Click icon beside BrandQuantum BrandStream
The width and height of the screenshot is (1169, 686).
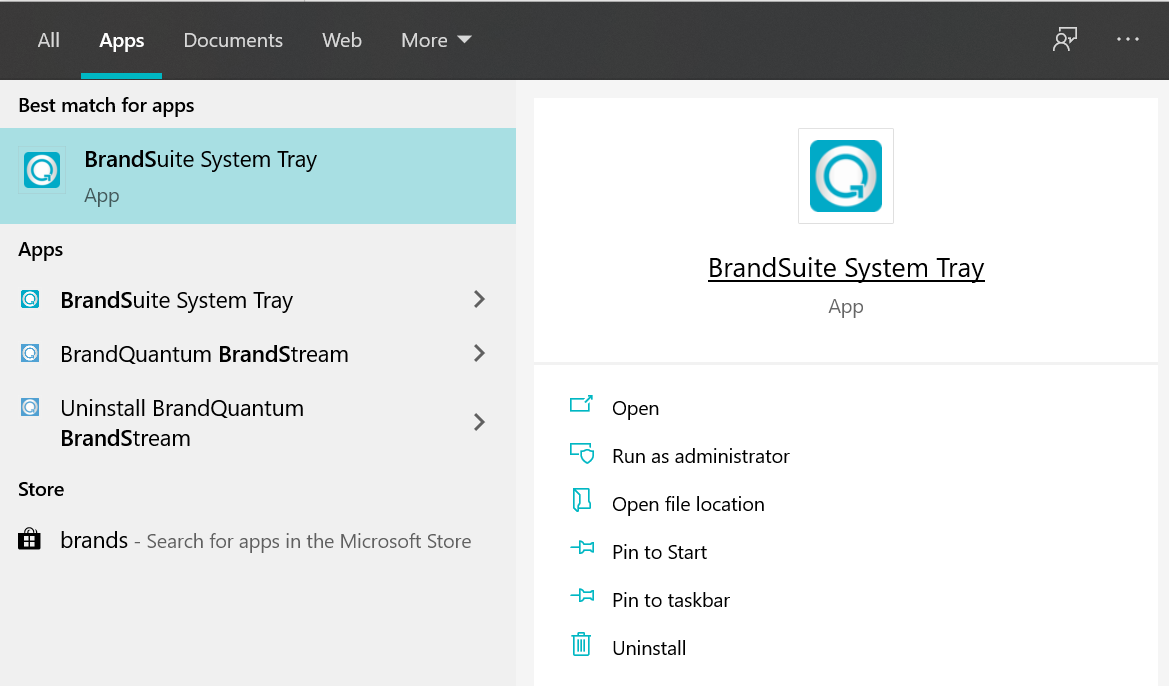pyautogui.click(x=30, y=353)
